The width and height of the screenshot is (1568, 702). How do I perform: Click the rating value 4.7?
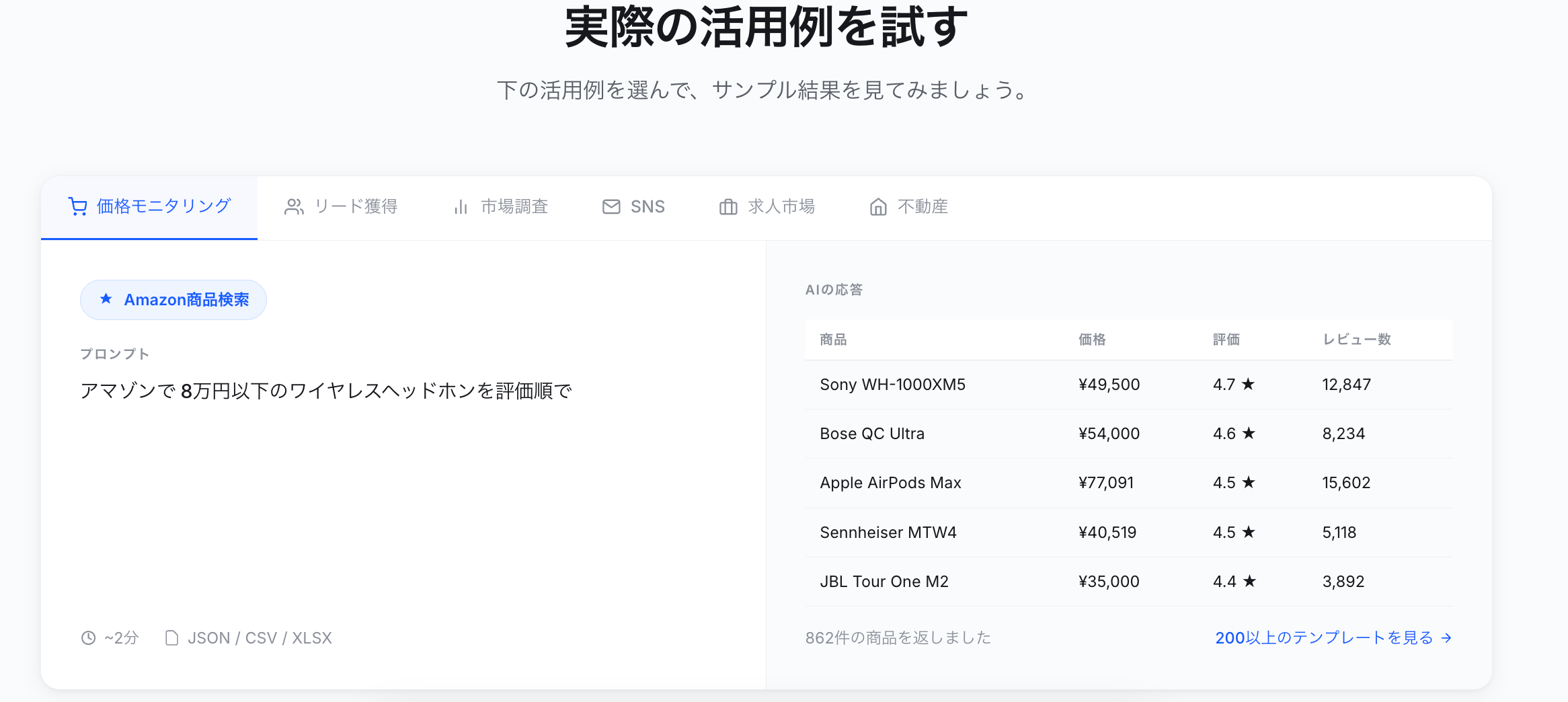(1224, 385)
